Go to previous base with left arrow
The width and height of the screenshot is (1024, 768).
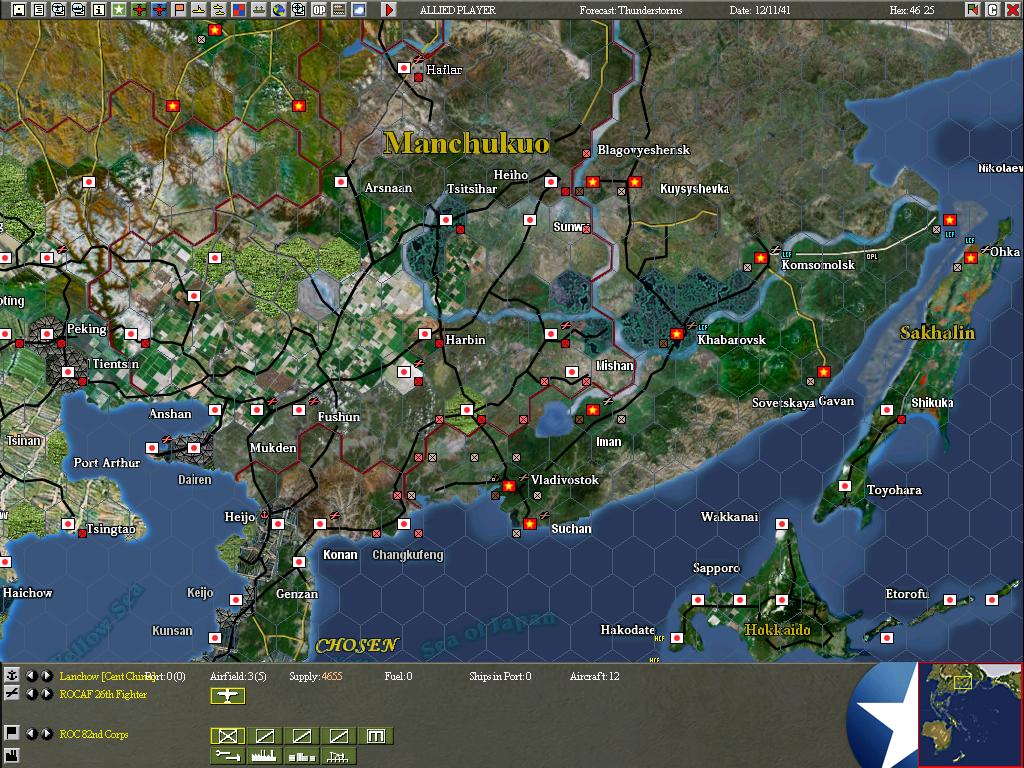[31, 675]
